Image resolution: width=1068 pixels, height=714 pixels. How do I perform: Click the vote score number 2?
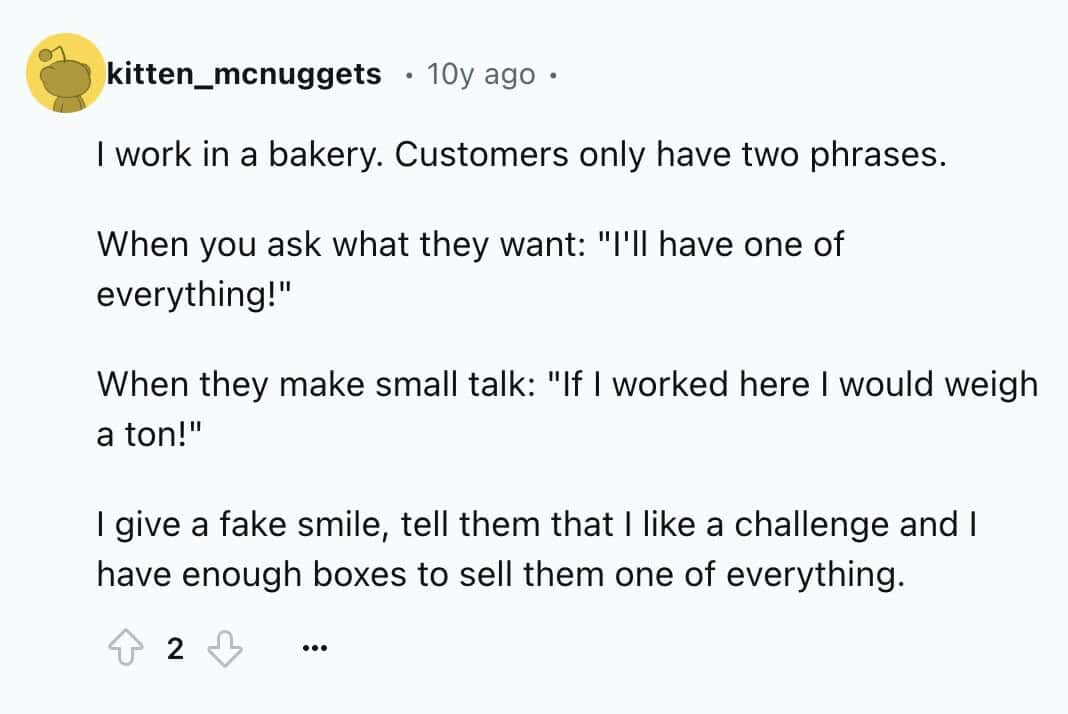(x=174, y=650)
